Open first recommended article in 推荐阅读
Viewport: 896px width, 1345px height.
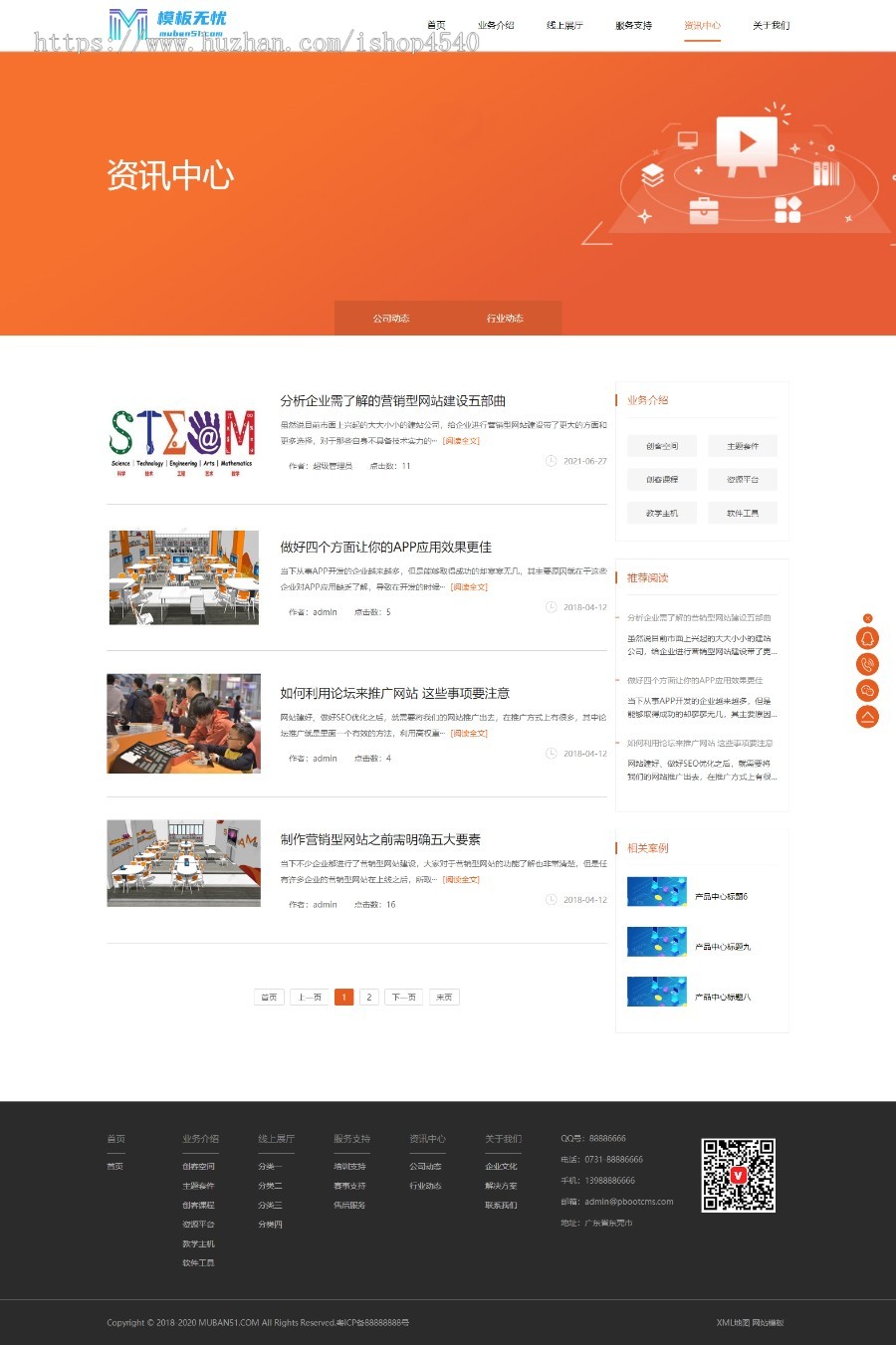(x=699, y=618)
